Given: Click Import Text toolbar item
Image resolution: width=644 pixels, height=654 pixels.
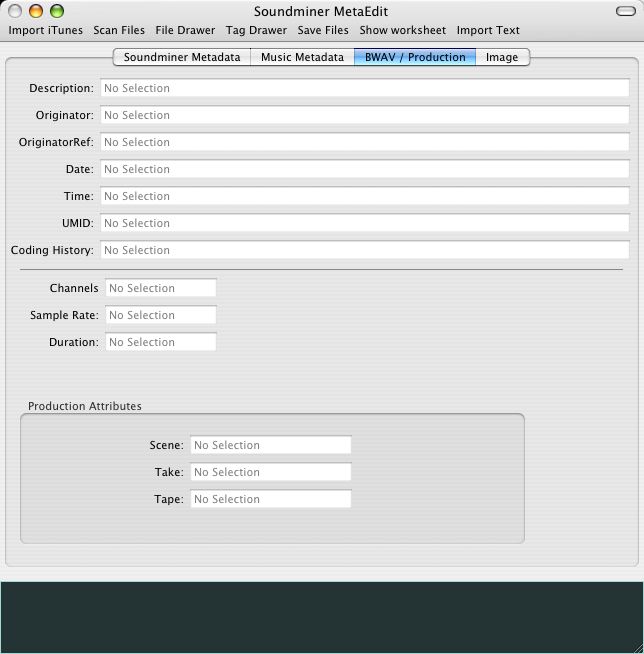Looking at the screenshot, I should pos(488,30).
